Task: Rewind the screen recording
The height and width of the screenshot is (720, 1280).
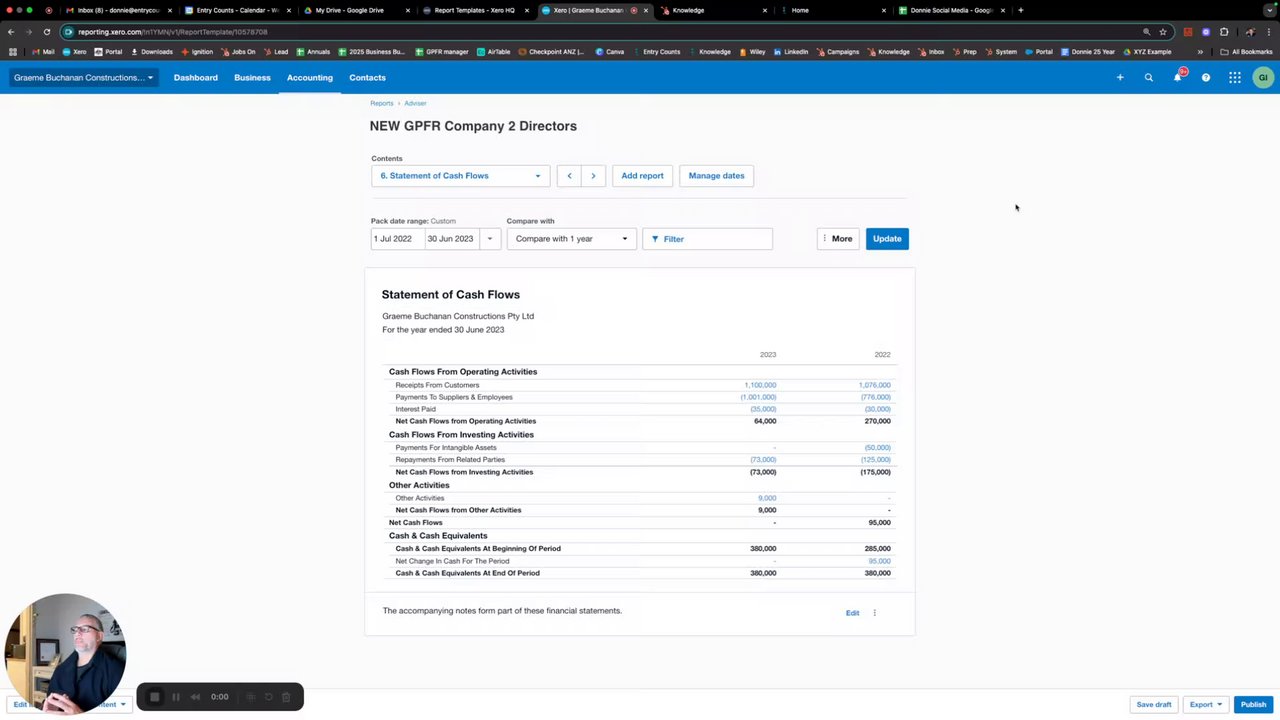Action: (x=196, y=697)
